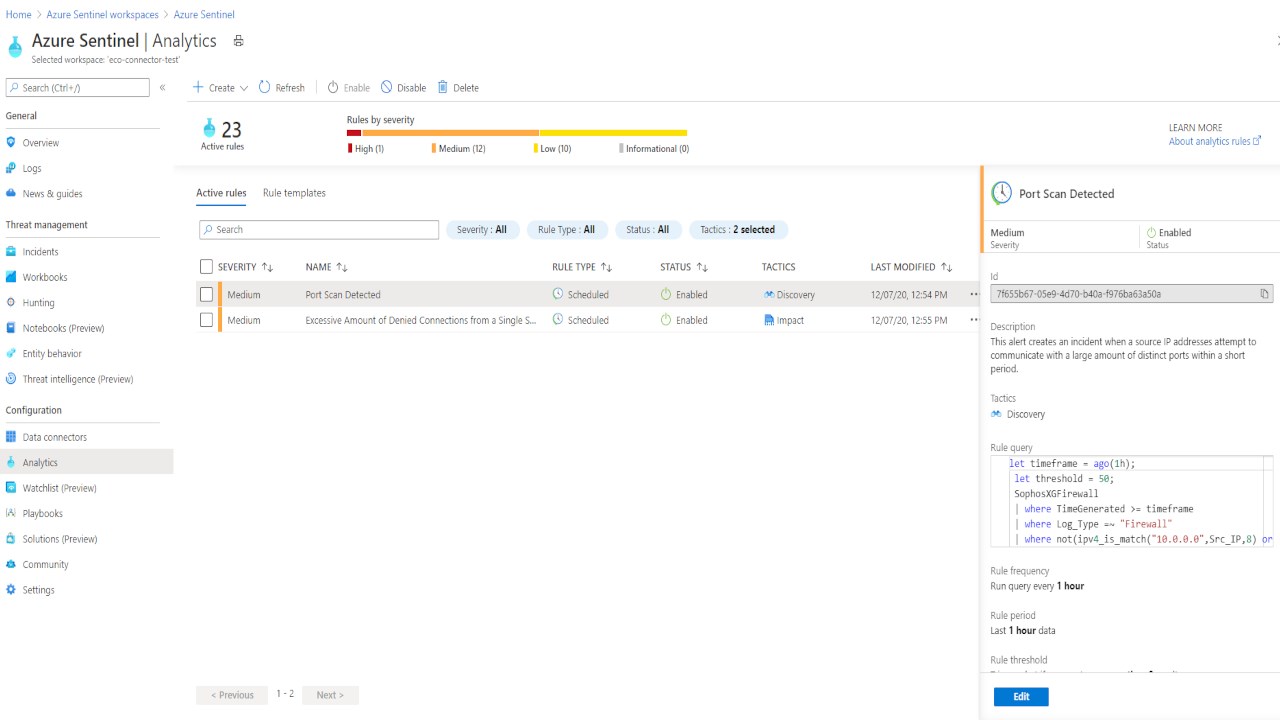Sort table by RULE TYPE column

tap(582, 267)
